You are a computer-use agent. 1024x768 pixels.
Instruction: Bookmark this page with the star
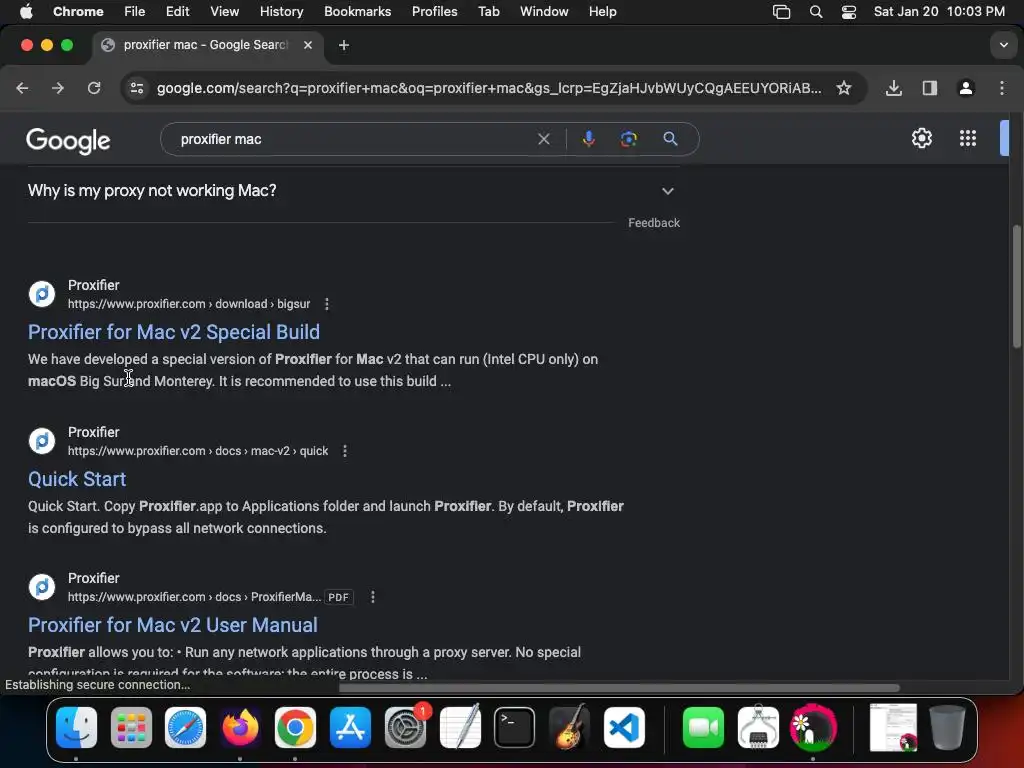(844, 88)
